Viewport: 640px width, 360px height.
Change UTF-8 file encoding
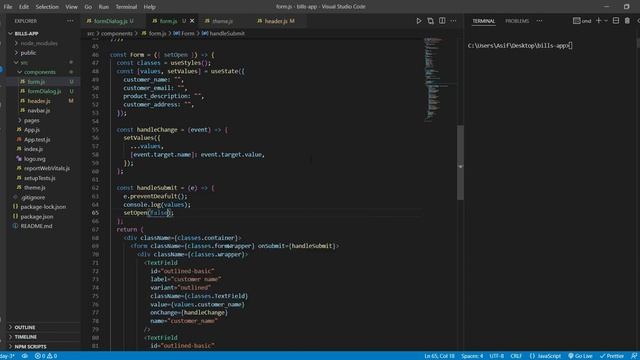(x=497, y=356)
